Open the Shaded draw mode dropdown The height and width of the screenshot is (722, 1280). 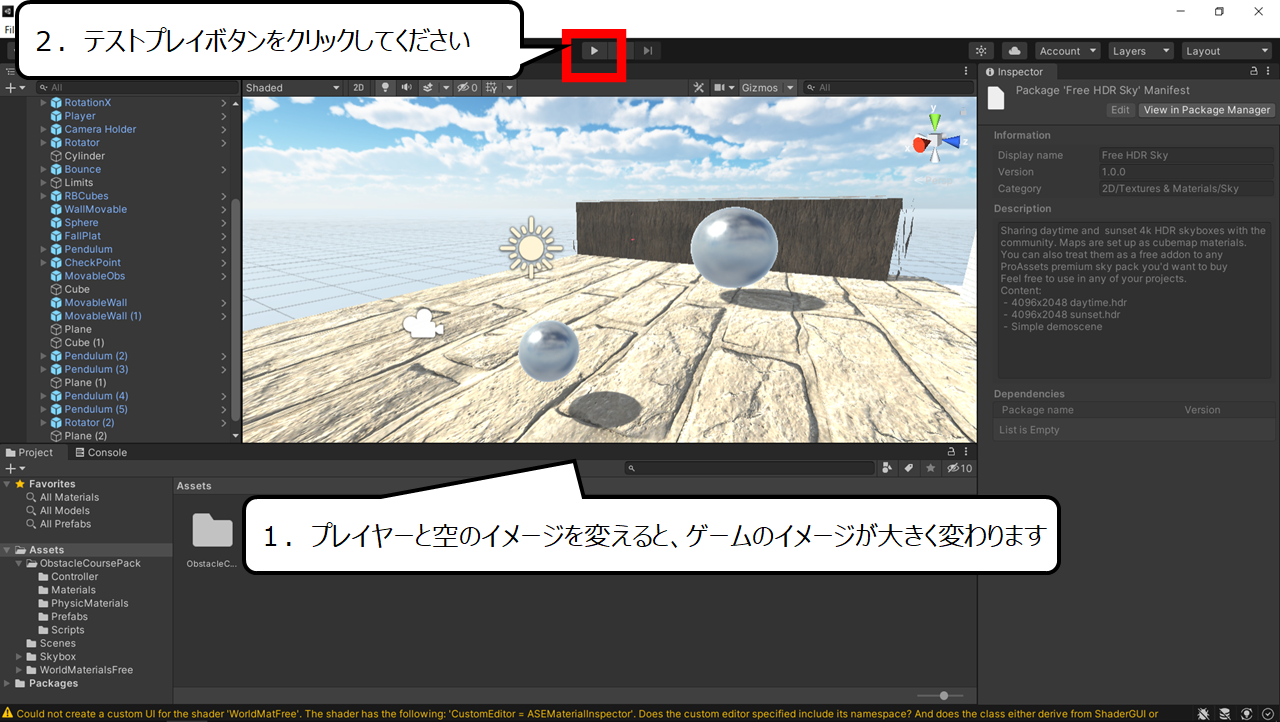point(294,88)
